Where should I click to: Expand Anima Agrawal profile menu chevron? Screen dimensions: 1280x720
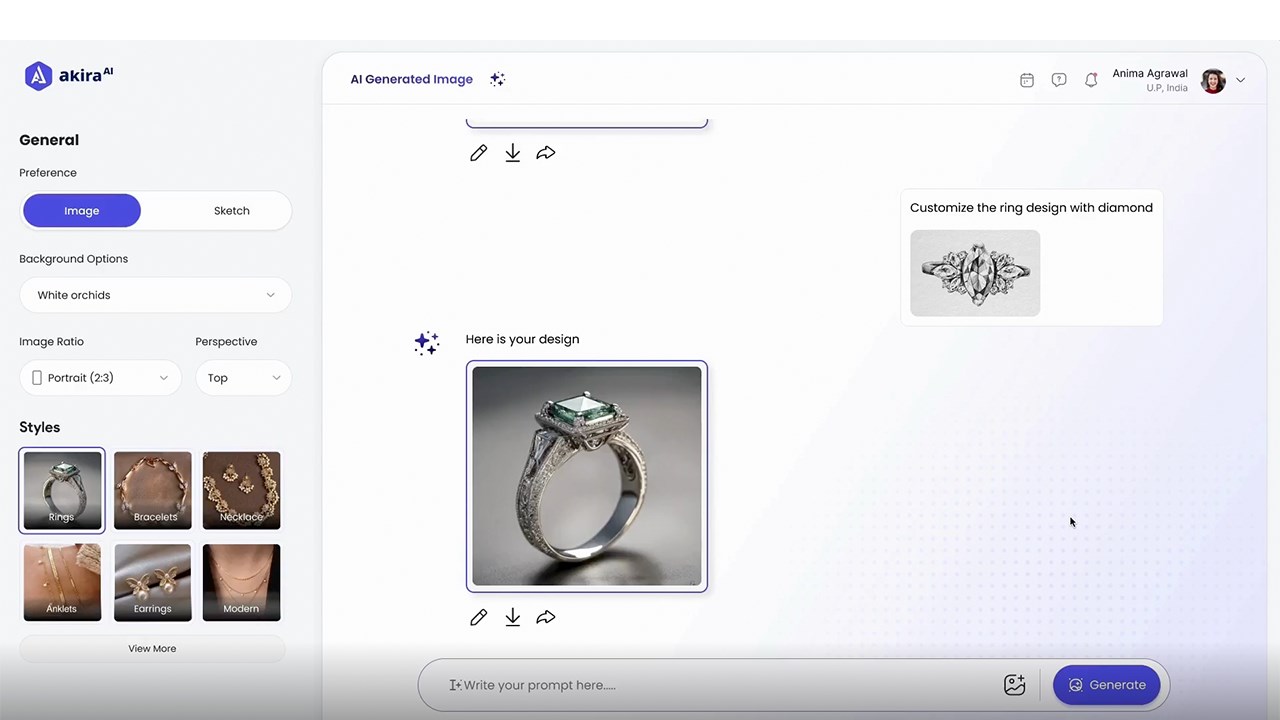[1240, 80]
